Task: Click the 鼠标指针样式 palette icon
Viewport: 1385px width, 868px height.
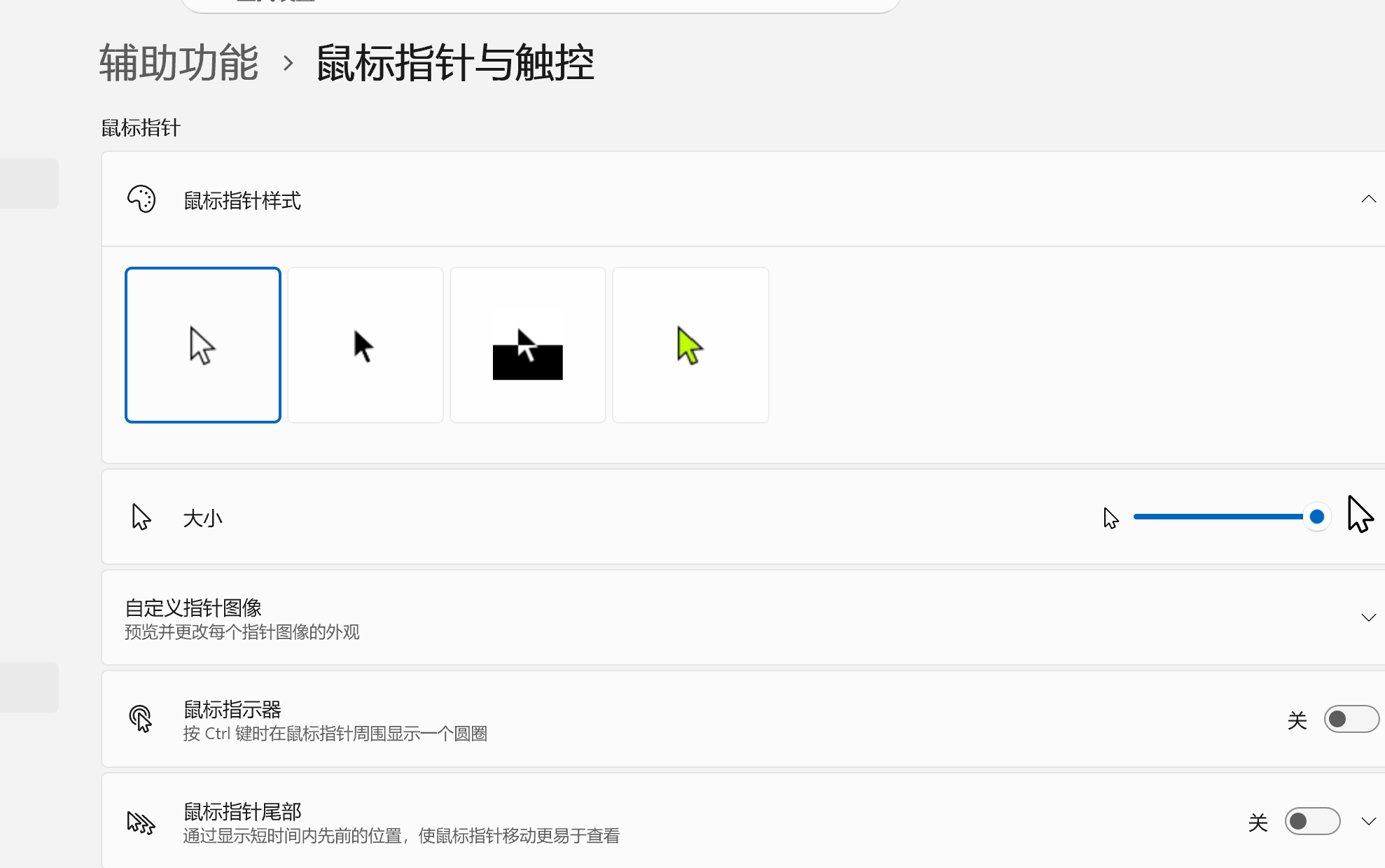Action: pyautogui.click(x=141, y=199)
